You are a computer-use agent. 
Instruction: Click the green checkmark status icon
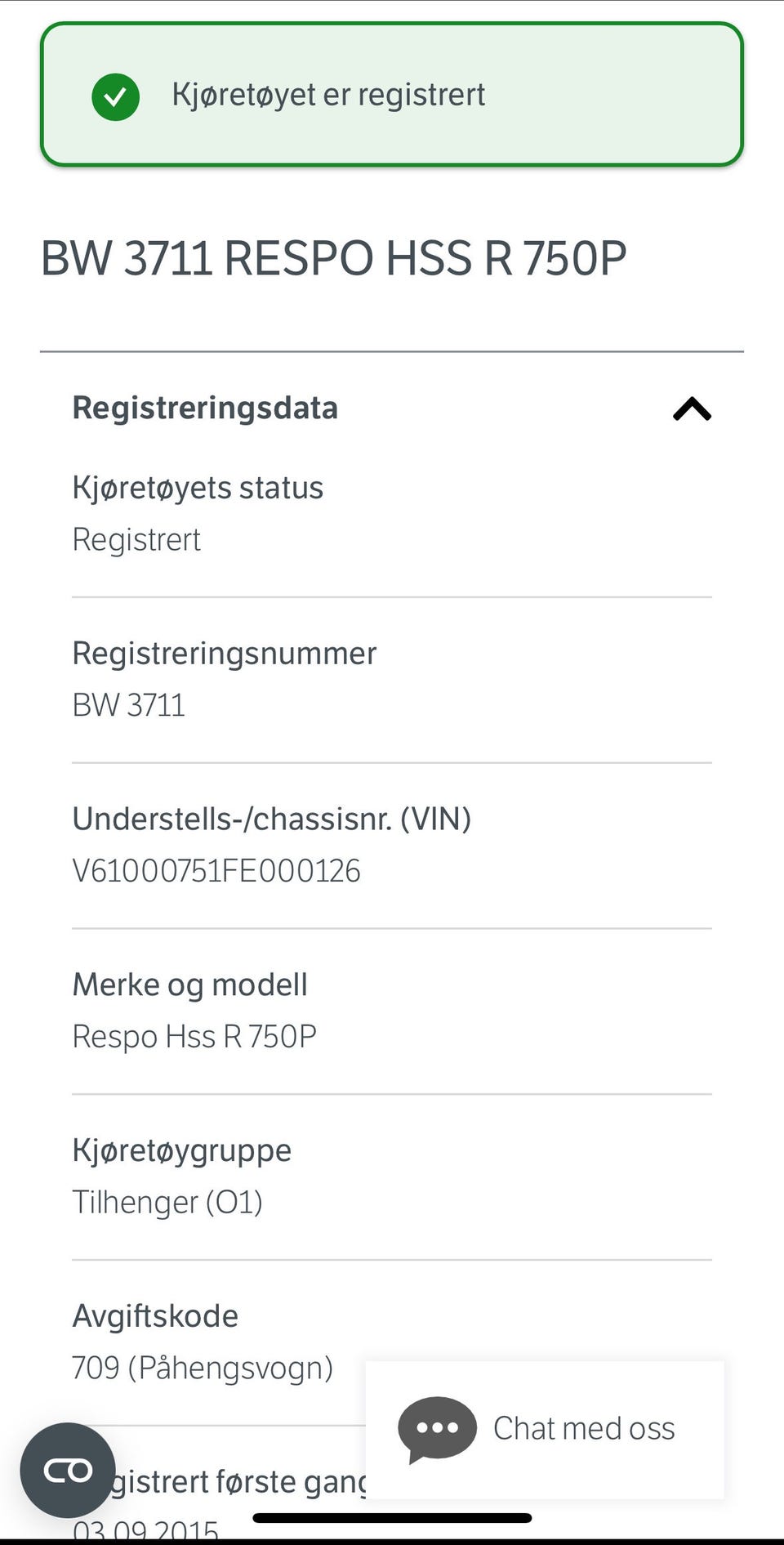115,96
